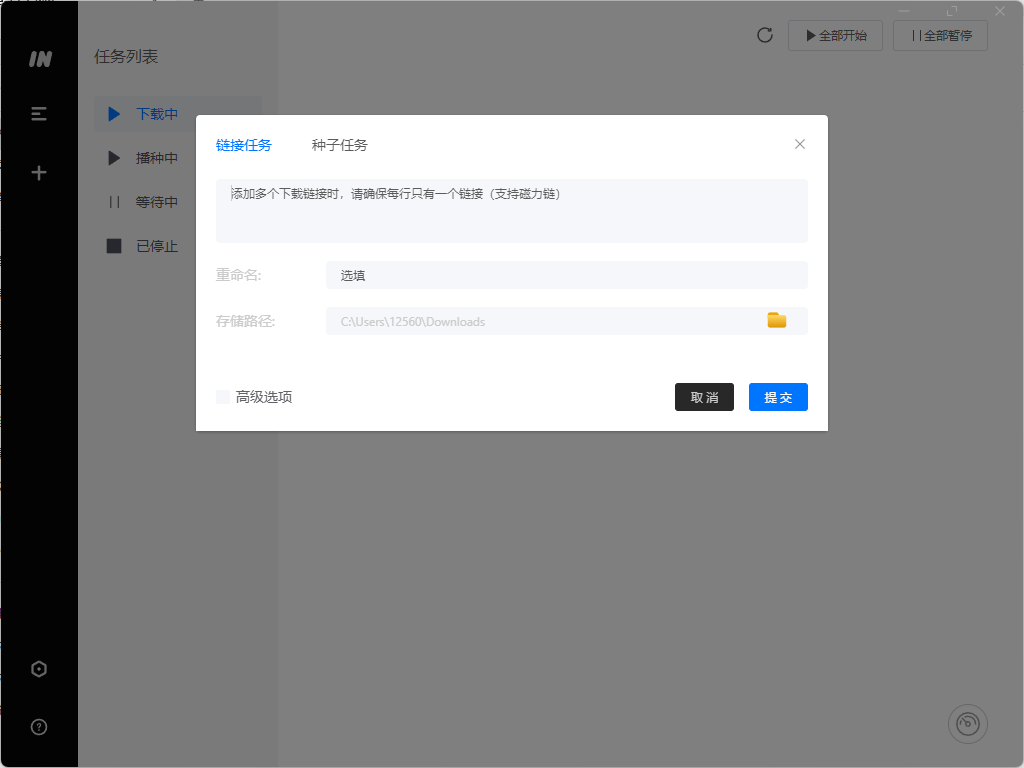Viewport: 1024px width, 768px height.
Task: Open the folder picker for storage path
Action: pyautogui.click(x=778, y=320)
